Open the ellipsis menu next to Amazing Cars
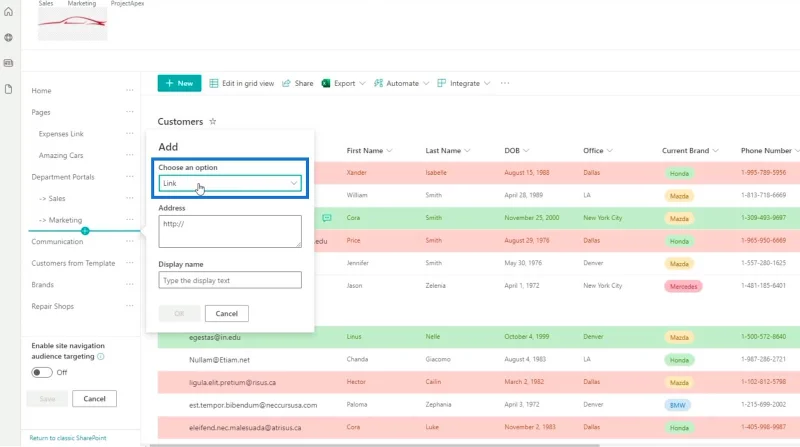 coord(130,155)
